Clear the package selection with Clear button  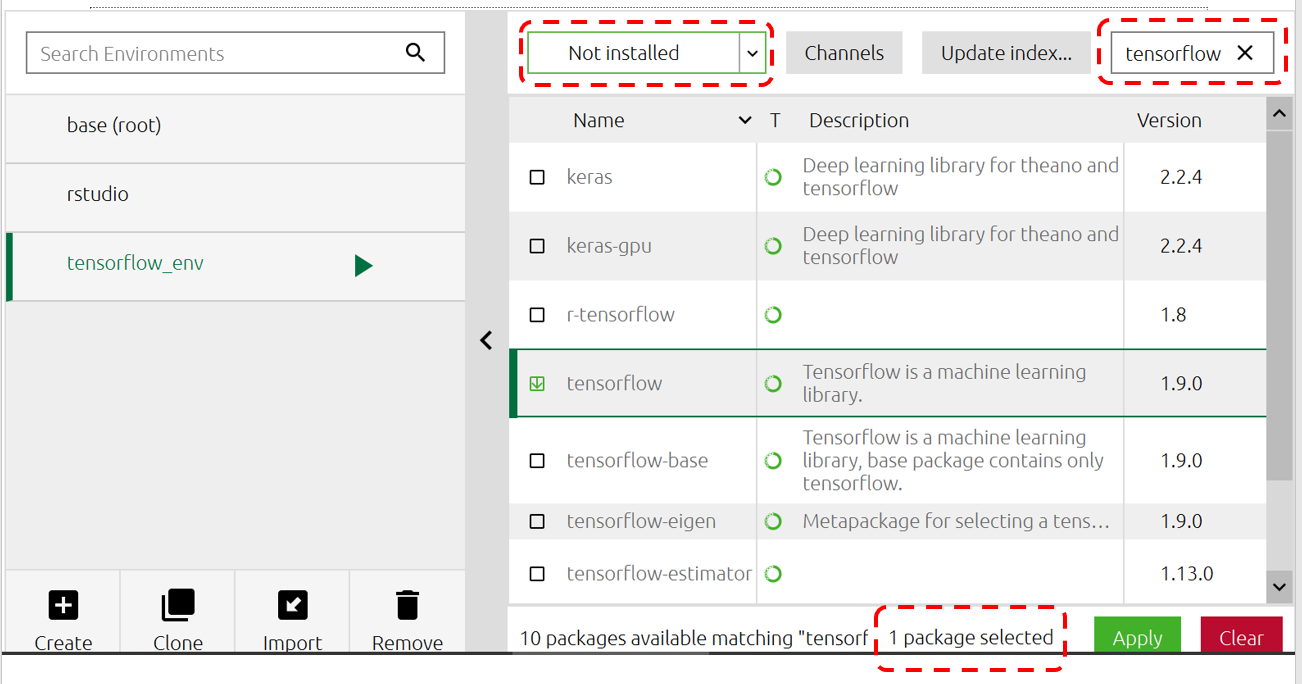(1241, 637)
